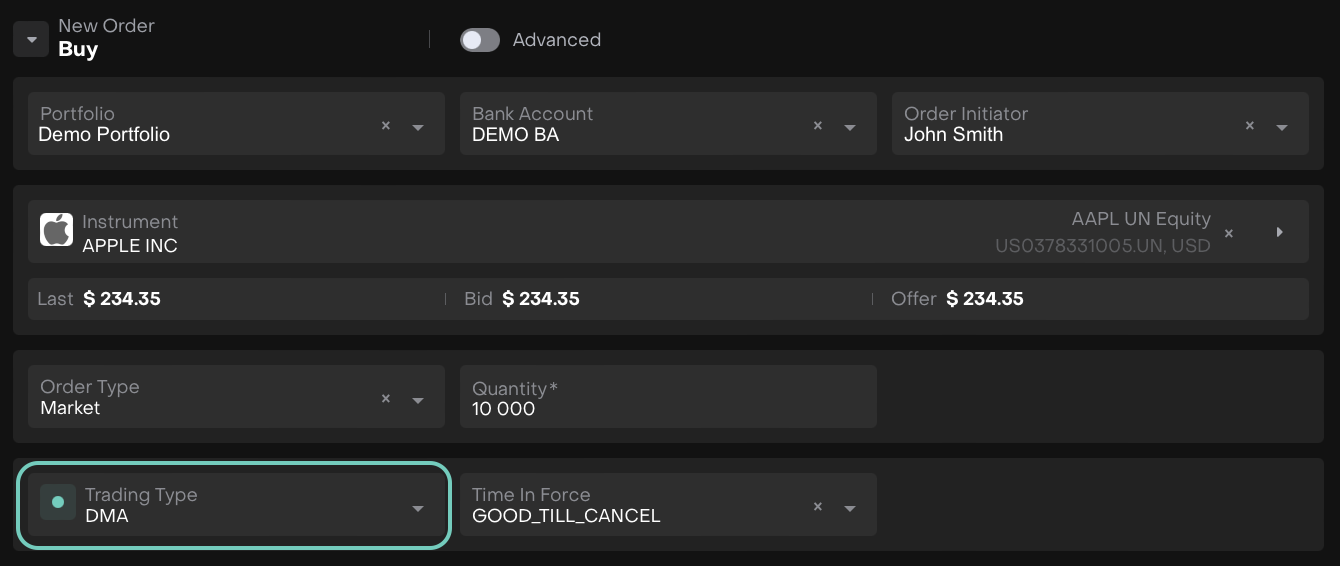Click the Offer price $ 234.35
This screenshot has width=1340, height=566.
click(x=984, y=299)
